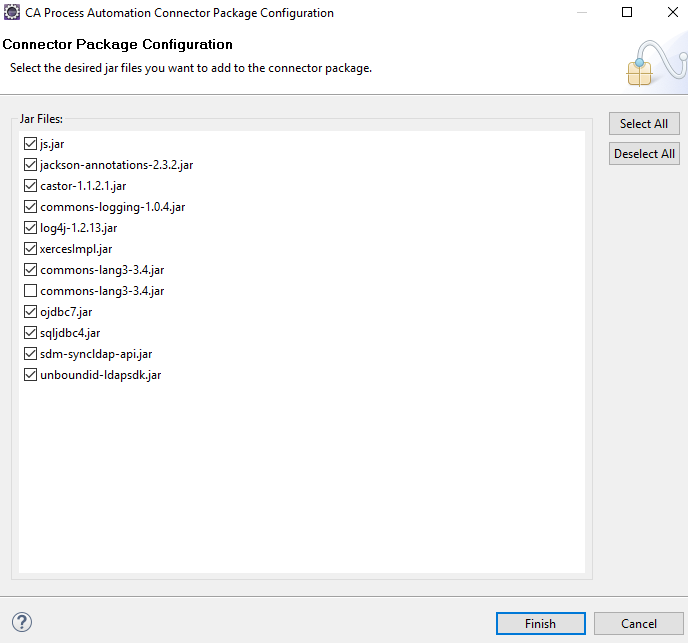Screen dimensions: 688x643
Task: Uncheck the xercesImpl.jar checkbox
Action: 30,249
